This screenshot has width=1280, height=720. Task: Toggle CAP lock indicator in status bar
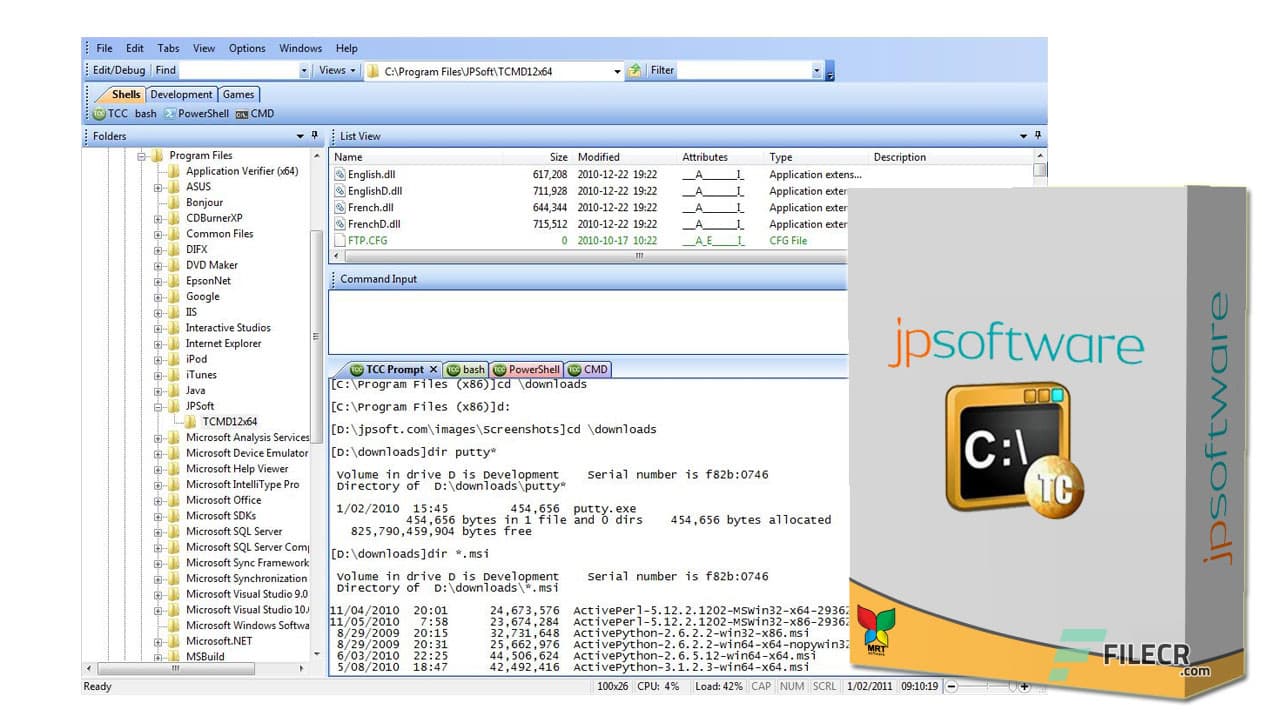click(x=761, y=687)
